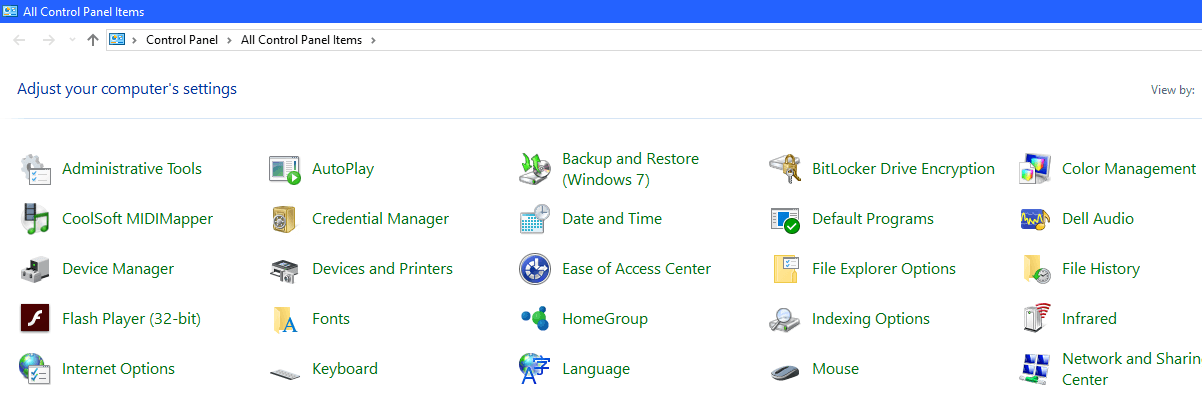Open the HomeGroup text link
The width and height of the screenshot is (1202, 400).
[605, 319]
